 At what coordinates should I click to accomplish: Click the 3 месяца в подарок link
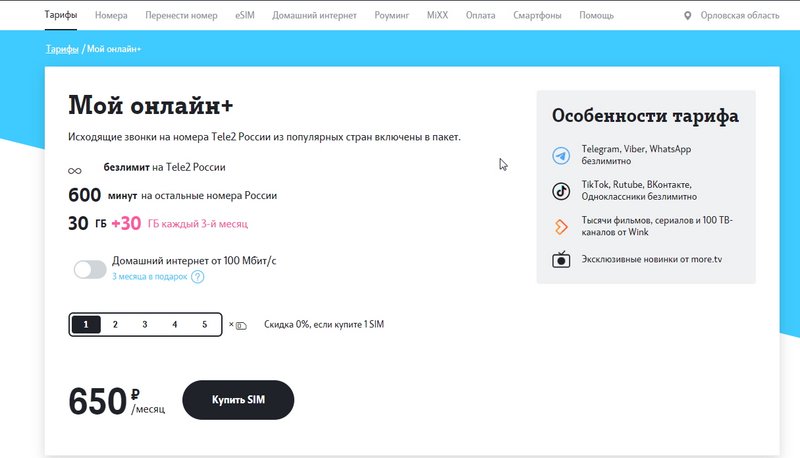[x=149, y=276]
